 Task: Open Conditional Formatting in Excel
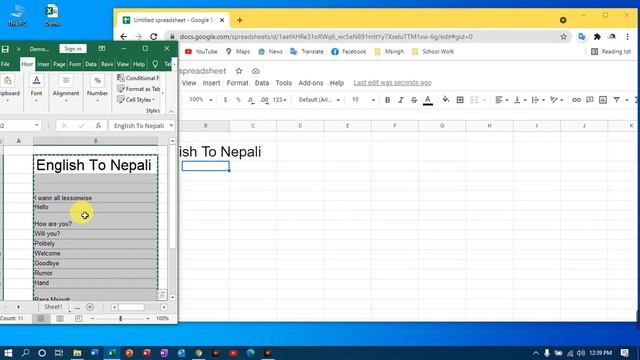pos(139,78)
